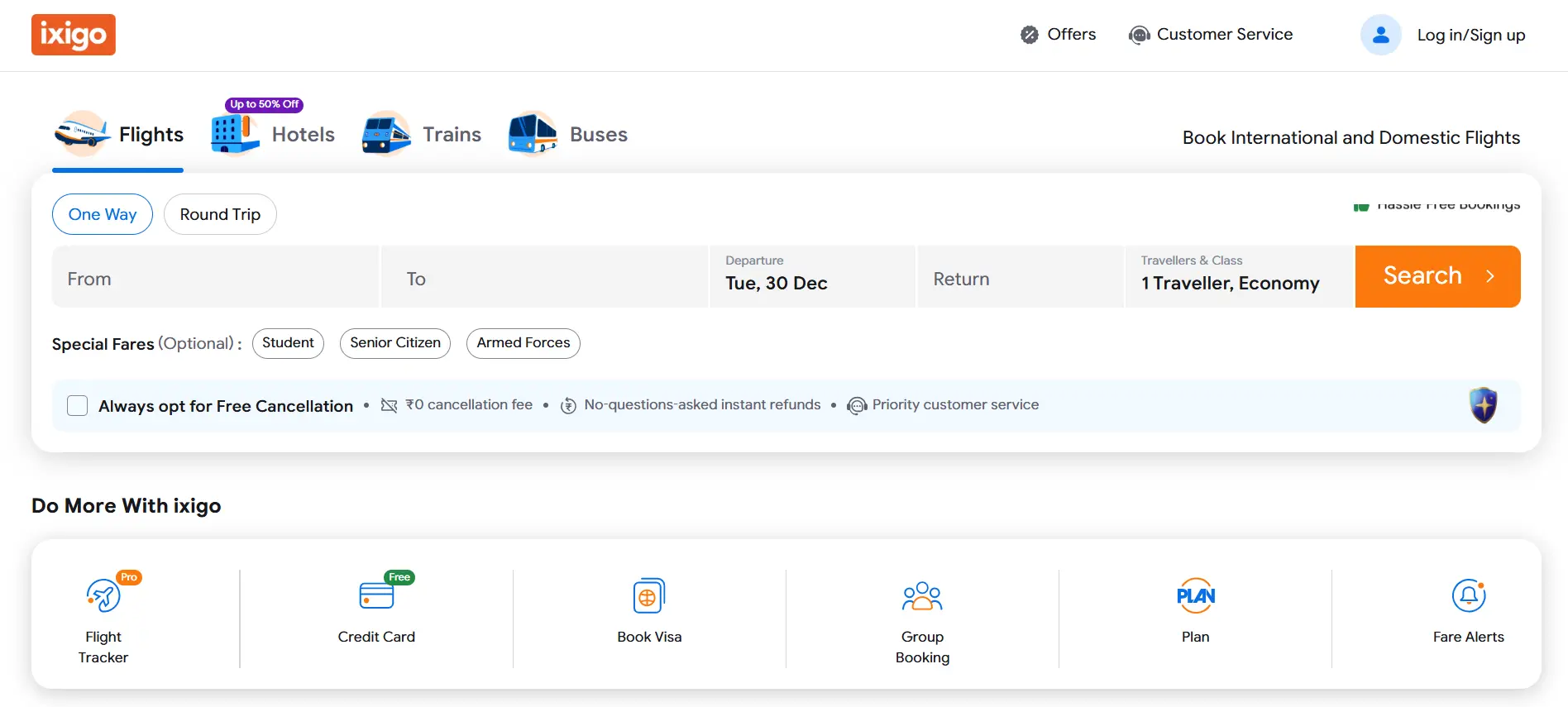
Task: Click the Always opt for Free Cancellation label
Action: tap(226, 406)
